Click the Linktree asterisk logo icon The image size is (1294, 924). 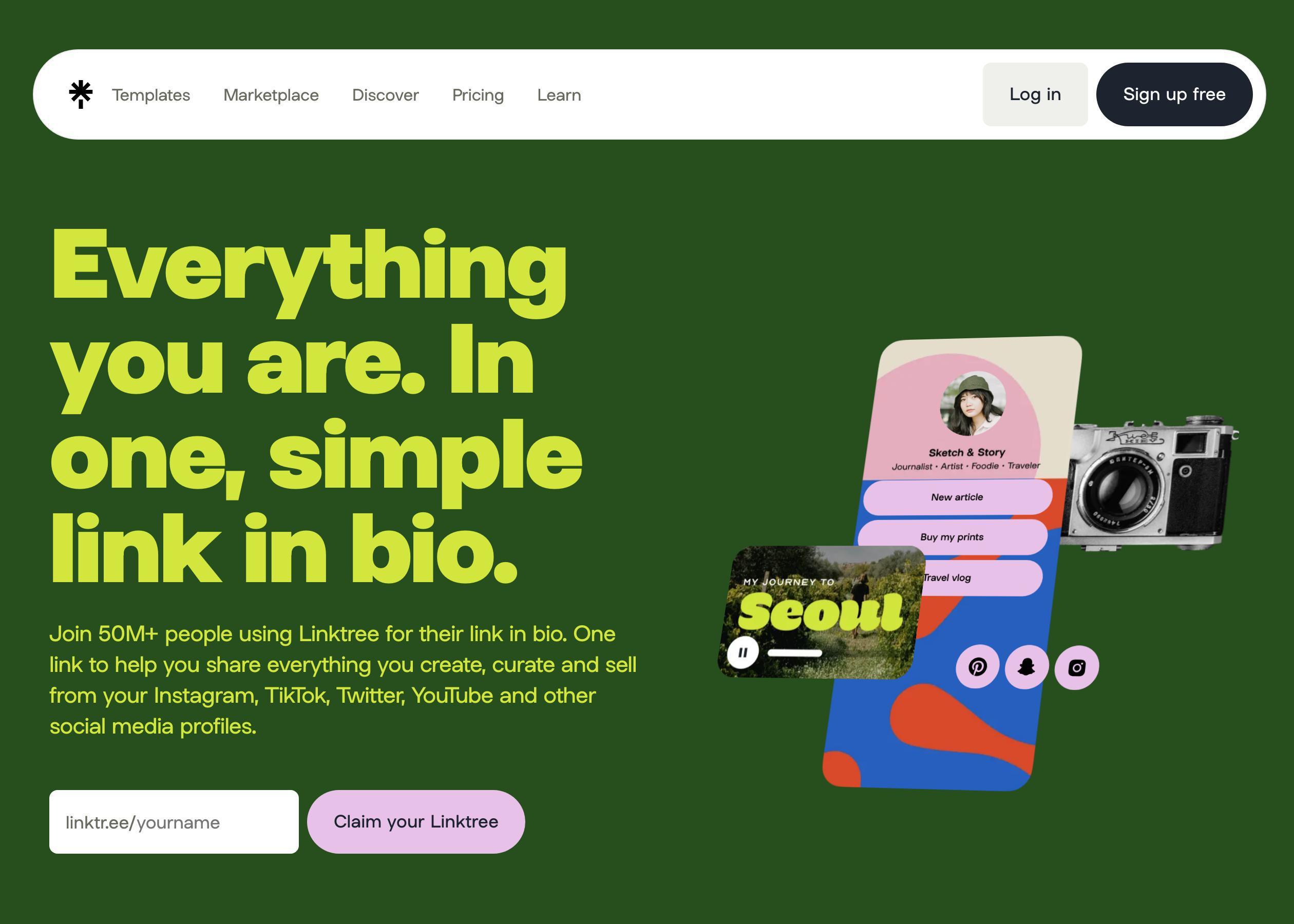pos(79,94)
